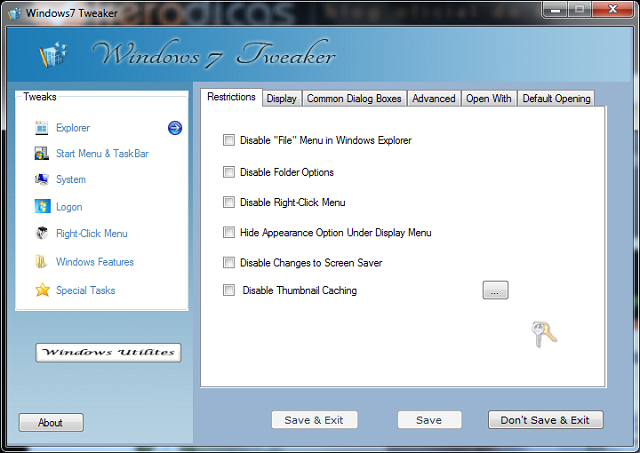Open Special Tasks link

click(x=86, y=290)
